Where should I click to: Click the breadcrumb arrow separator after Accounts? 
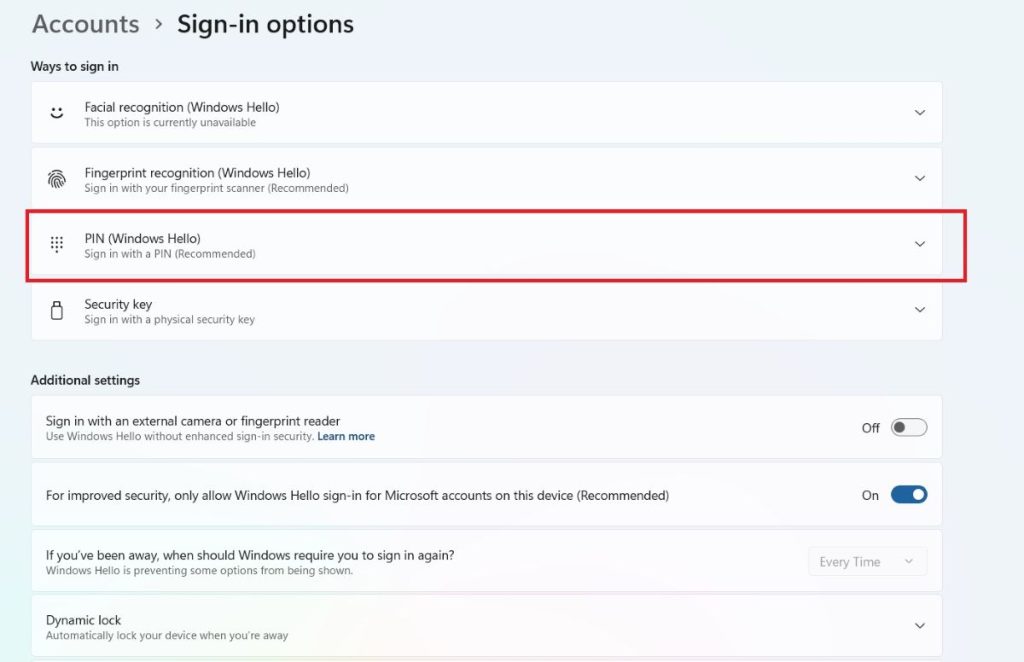point(158,24)
